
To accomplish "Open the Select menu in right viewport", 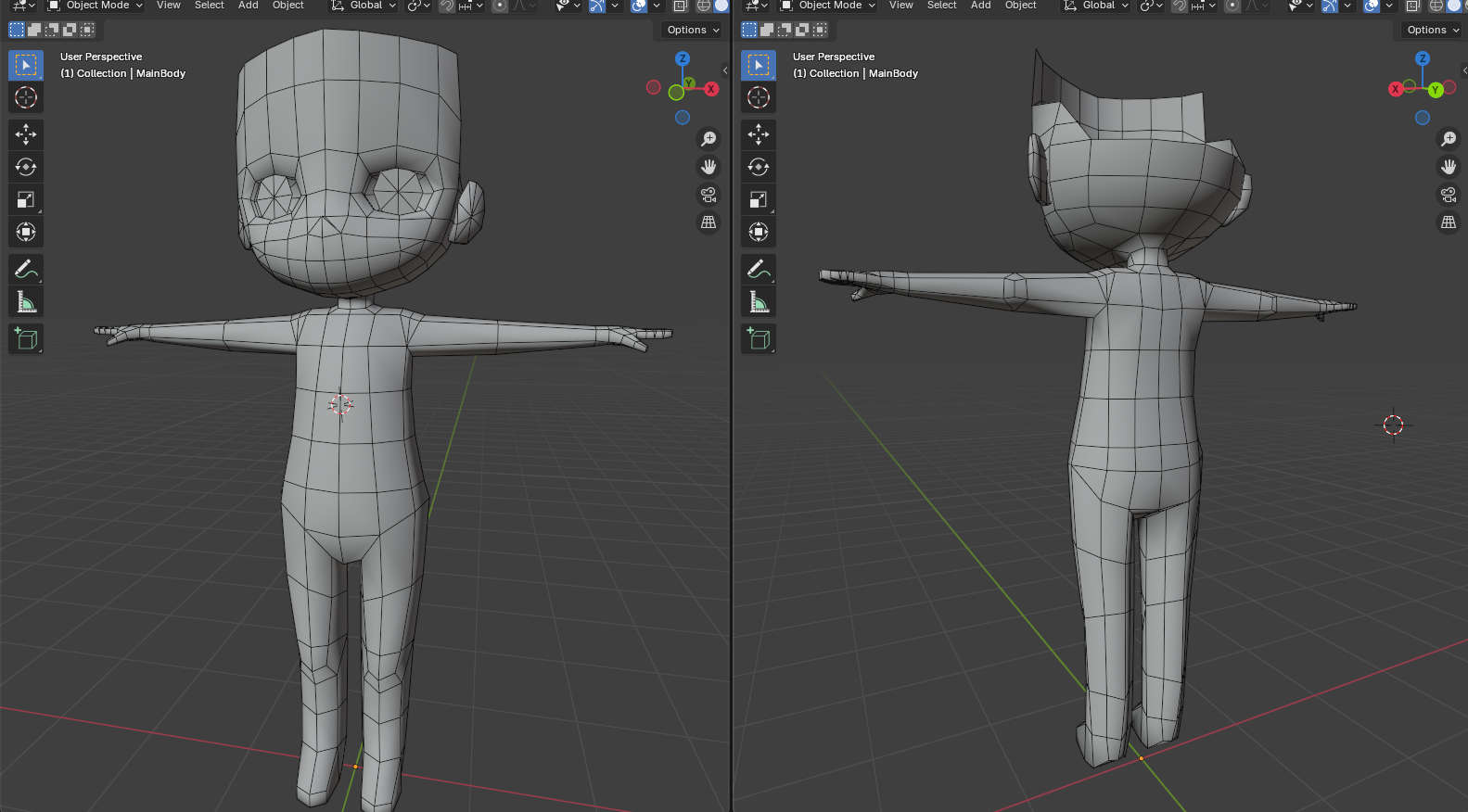I will [x=941, y=6].
